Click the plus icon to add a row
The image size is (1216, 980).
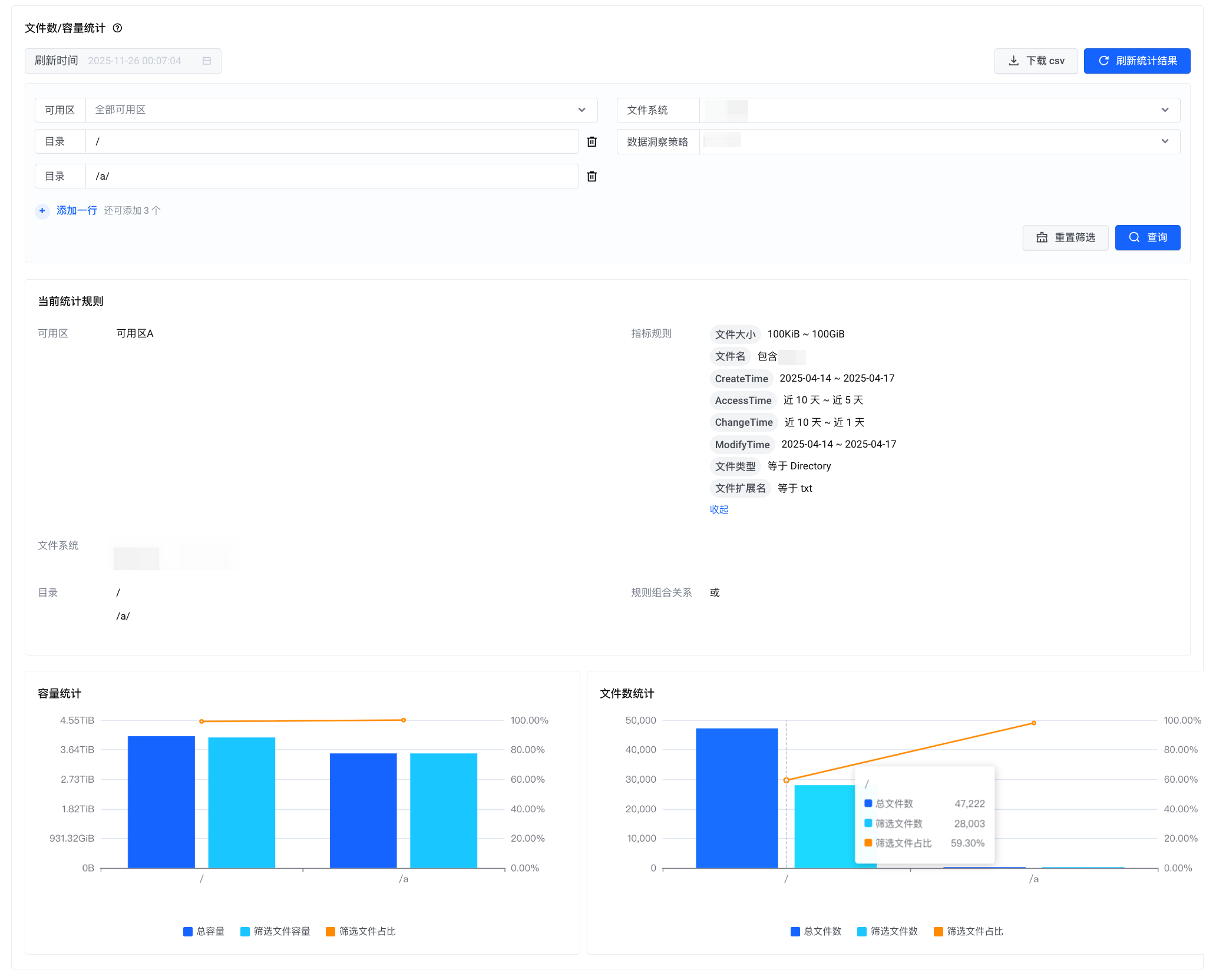[x=42, y=211]
